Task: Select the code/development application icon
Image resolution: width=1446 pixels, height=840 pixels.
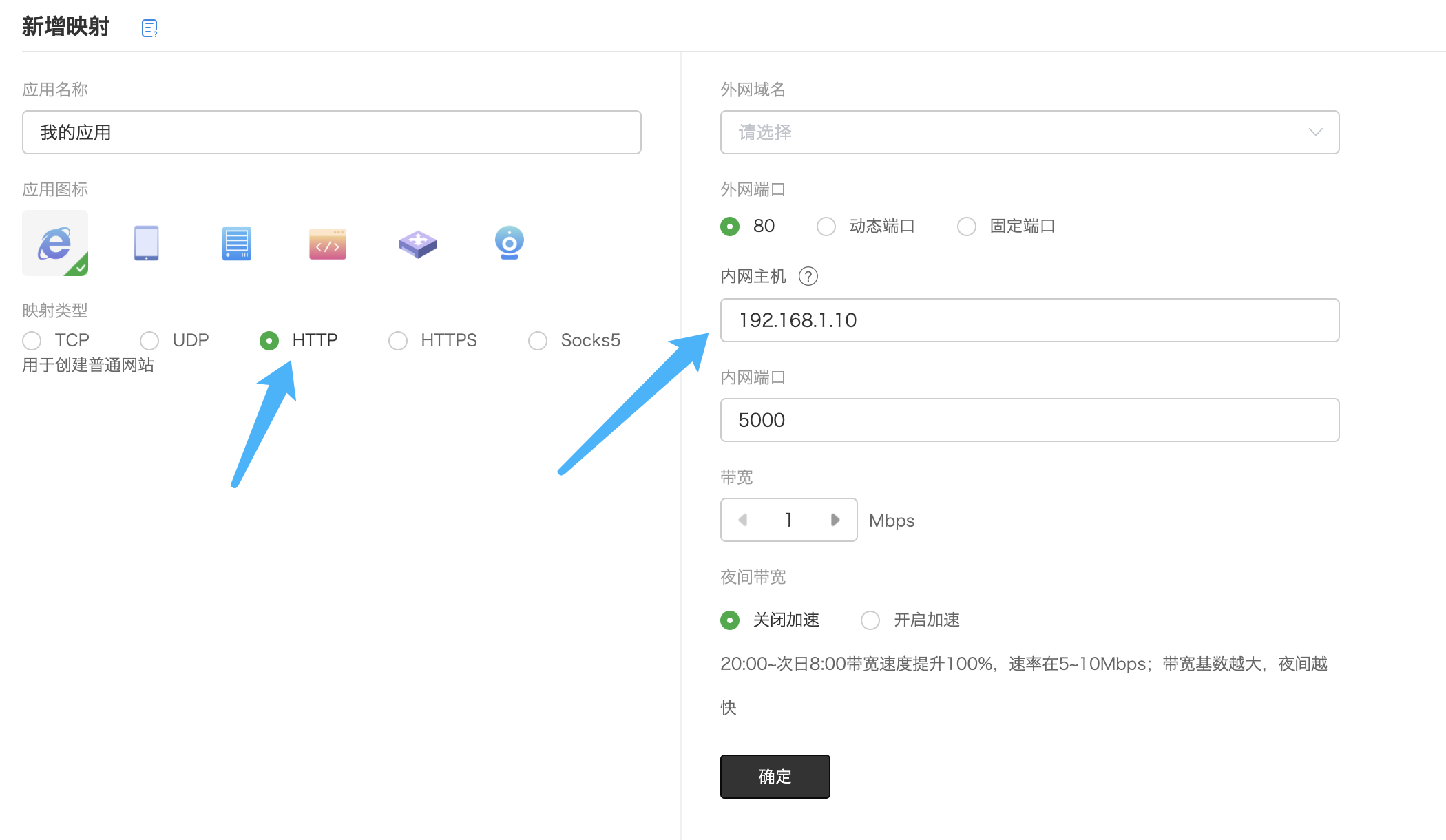Action: 327,242
